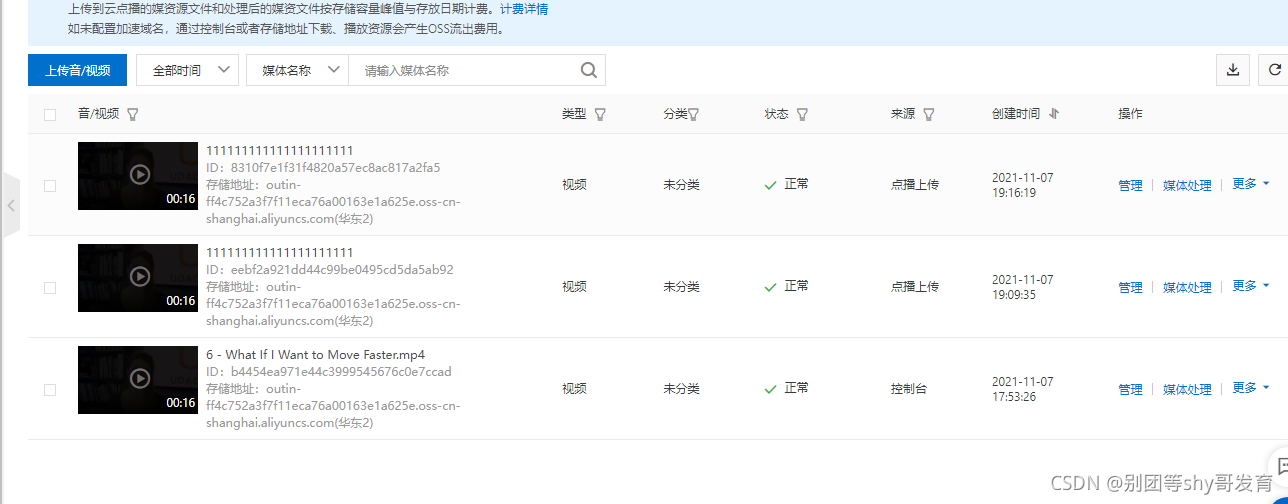Open filter icon beside 类型 header
1288x504 pixels.
click(x=600, y=114)
